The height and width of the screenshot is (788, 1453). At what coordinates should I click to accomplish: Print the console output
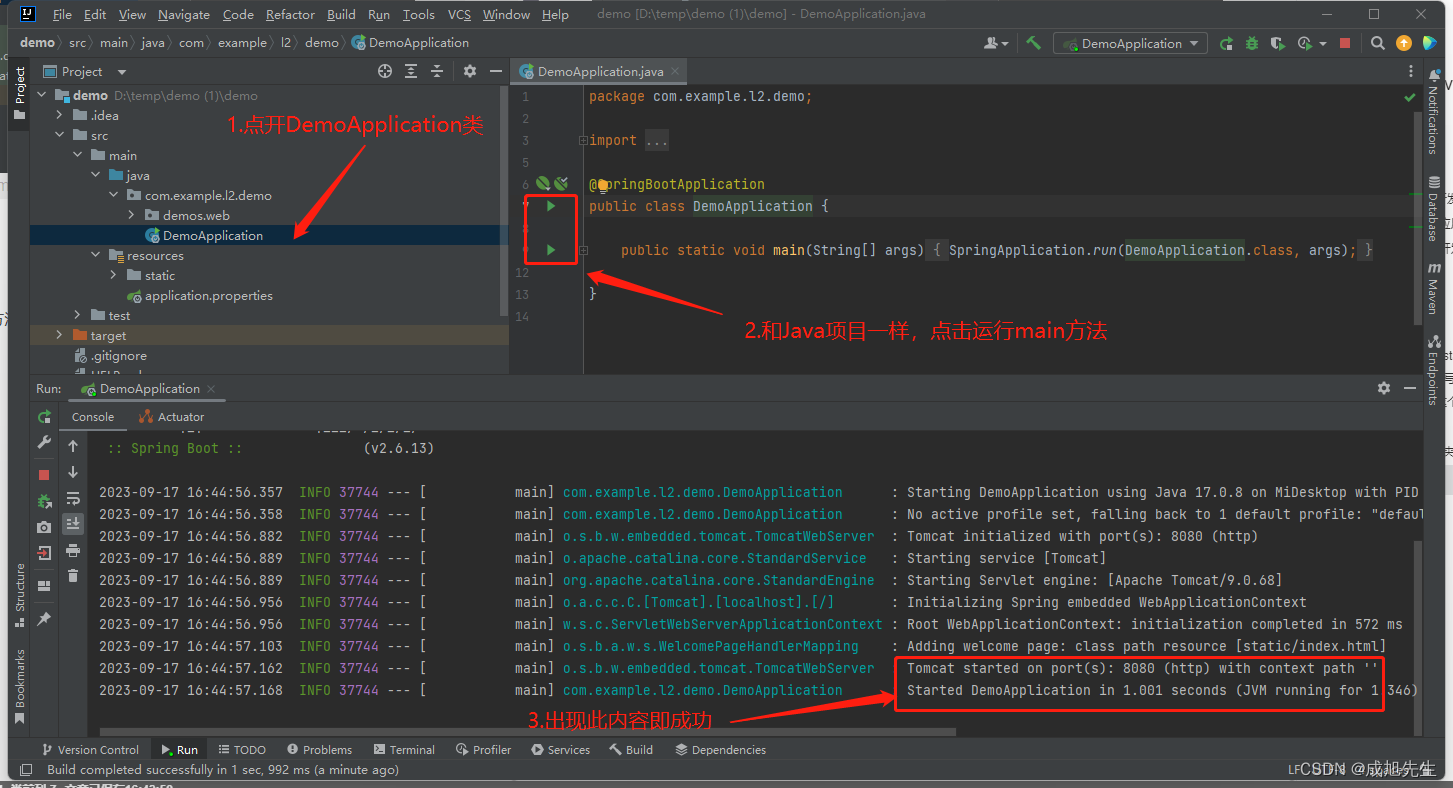pyautogui.click(x=73, y=550)
